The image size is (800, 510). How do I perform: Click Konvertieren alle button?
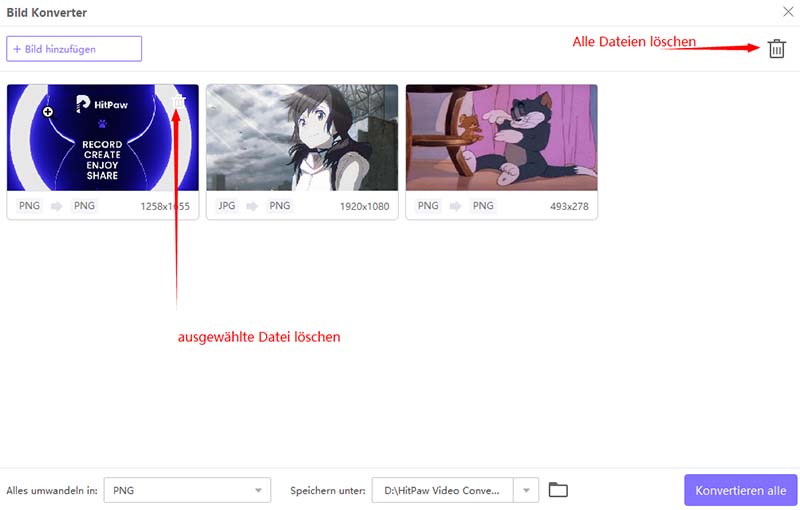point(740,490)
